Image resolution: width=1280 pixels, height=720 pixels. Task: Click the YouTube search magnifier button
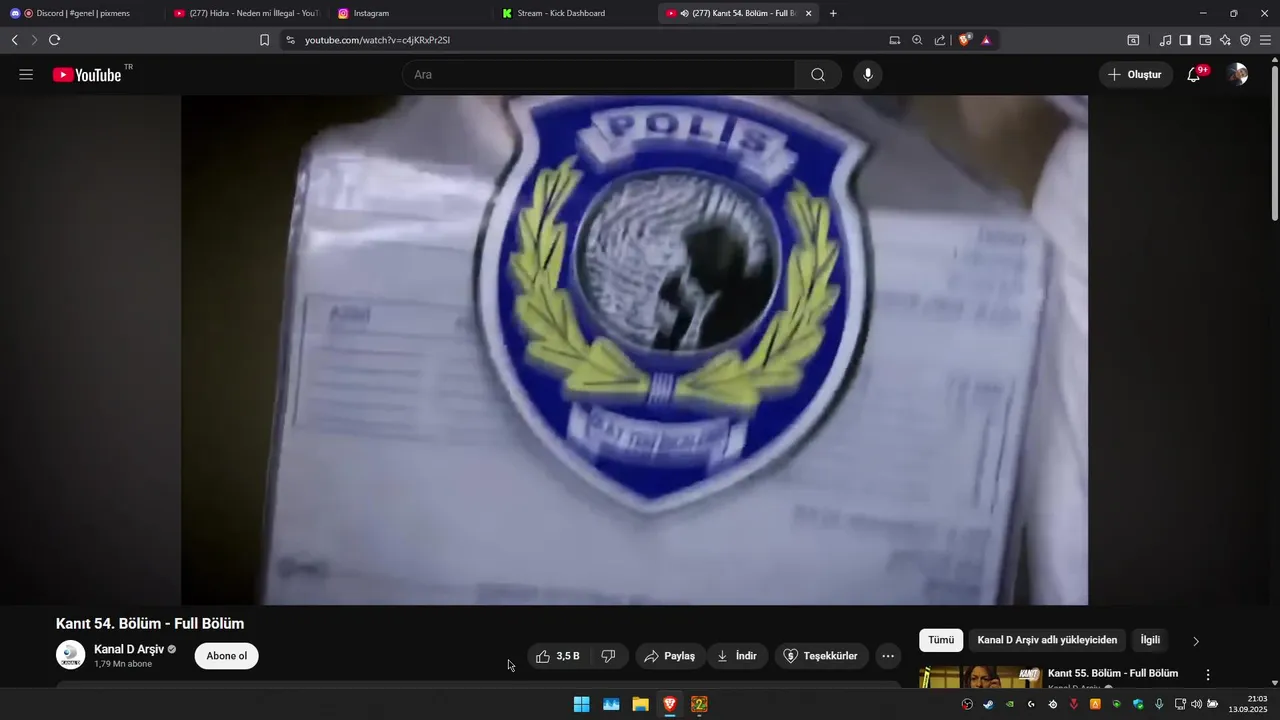818,75
